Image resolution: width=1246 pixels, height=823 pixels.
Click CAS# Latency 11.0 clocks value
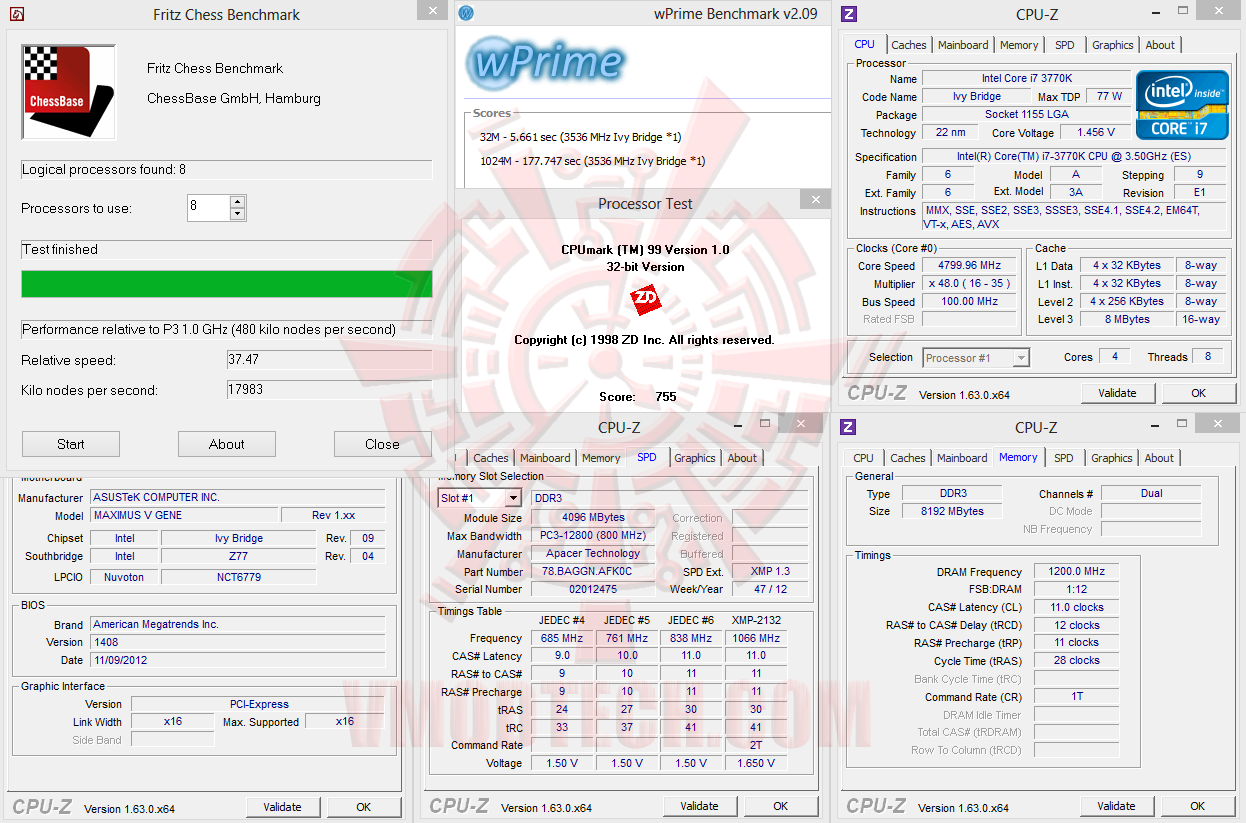[x=1076, y=607]
